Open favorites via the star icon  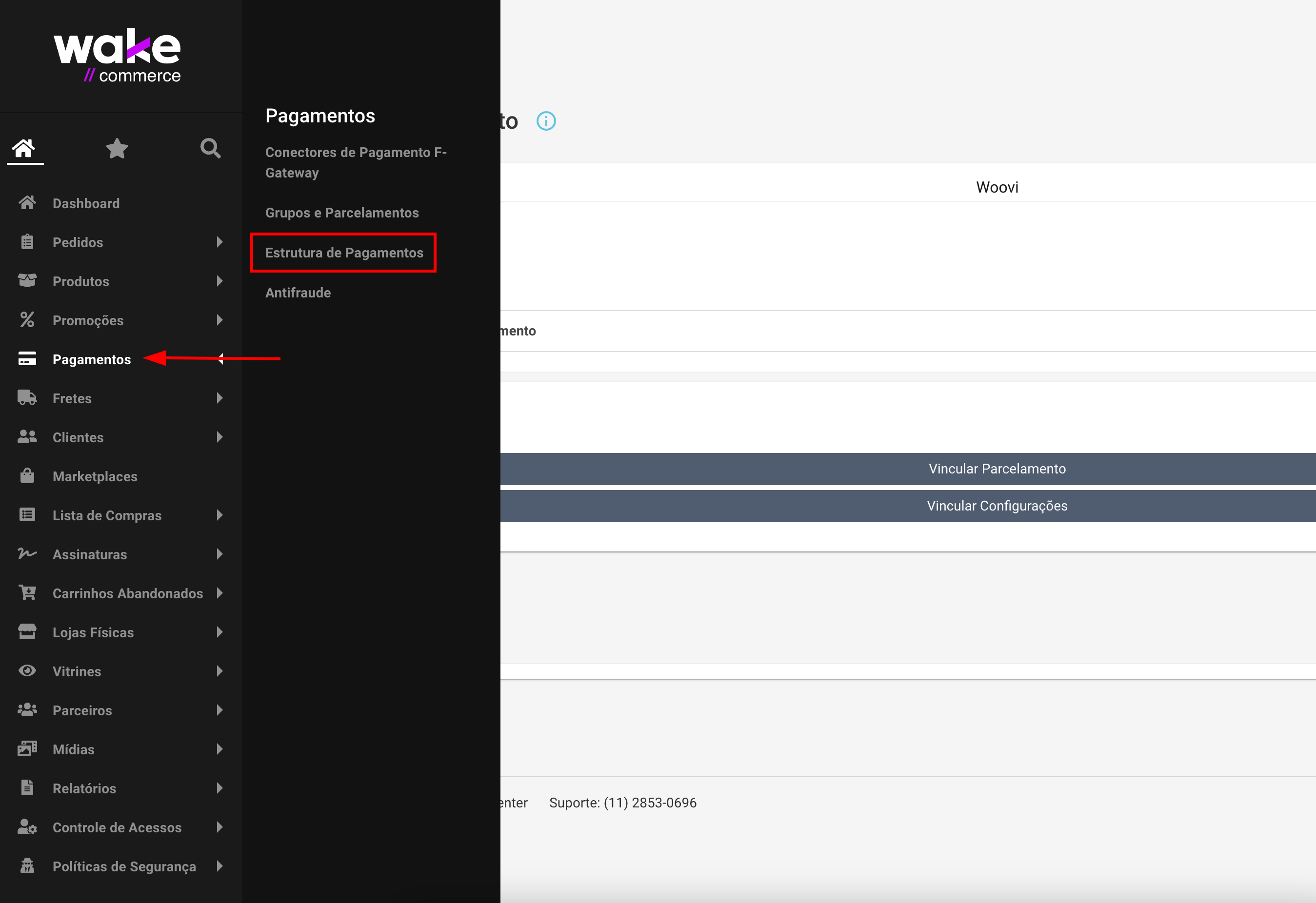[117, 148]
